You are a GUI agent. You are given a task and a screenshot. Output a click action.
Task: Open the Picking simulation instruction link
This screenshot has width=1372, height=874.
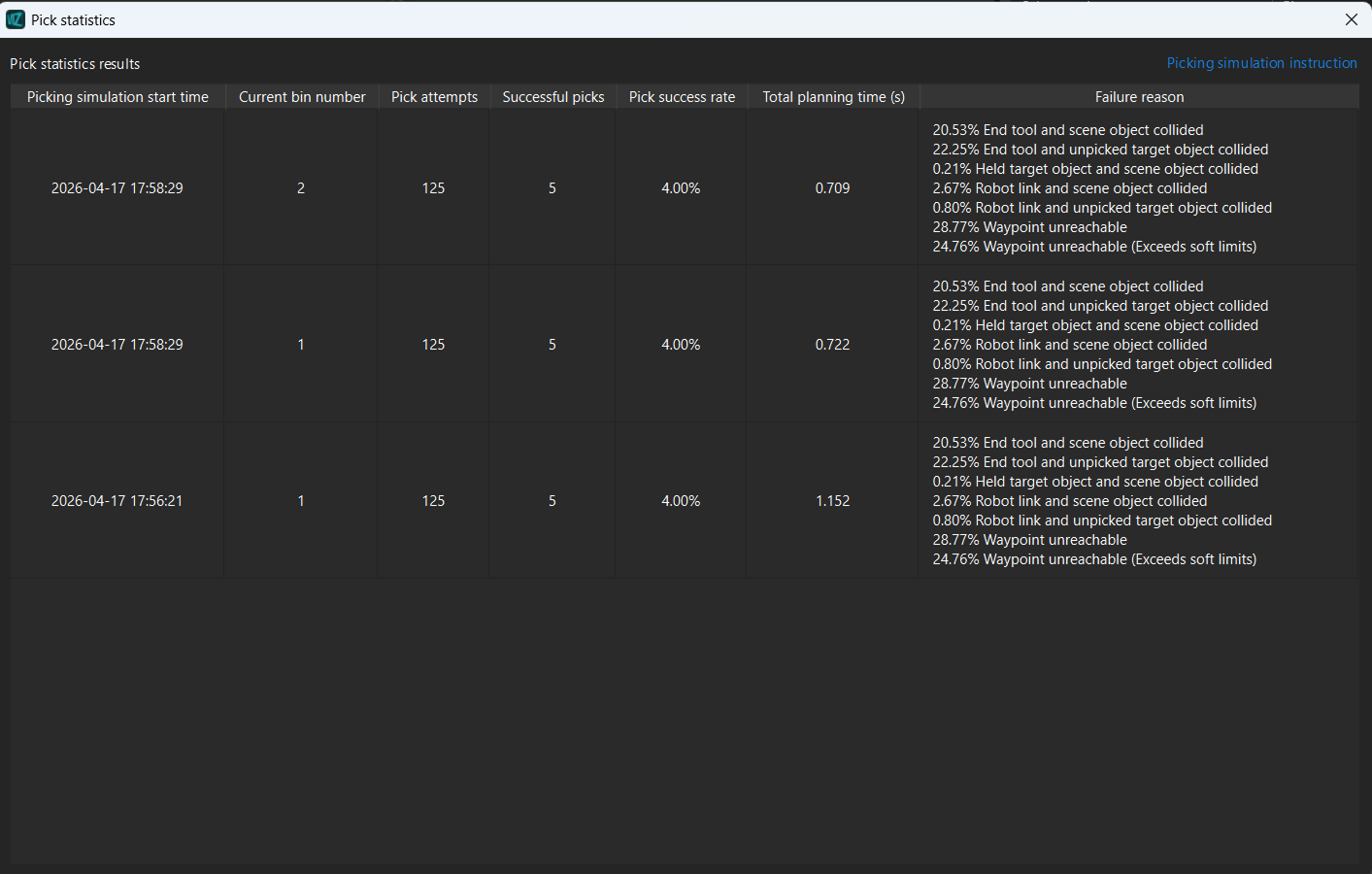pos(1261,63)
